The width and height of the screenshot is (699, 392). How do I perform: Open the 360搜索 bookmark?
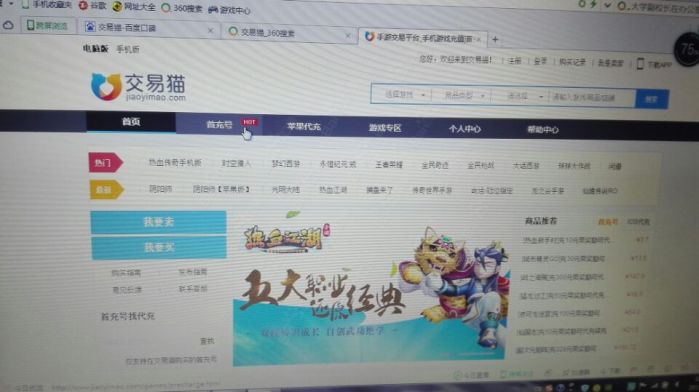point(181,8)
